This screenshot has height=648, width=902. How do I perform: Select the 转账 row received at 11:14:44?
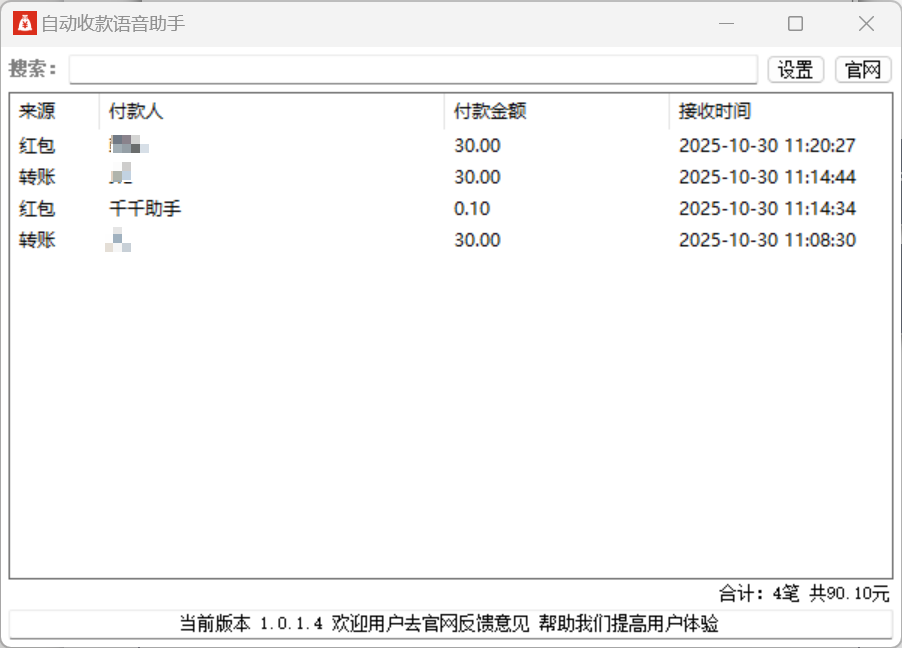pos(450,177)
